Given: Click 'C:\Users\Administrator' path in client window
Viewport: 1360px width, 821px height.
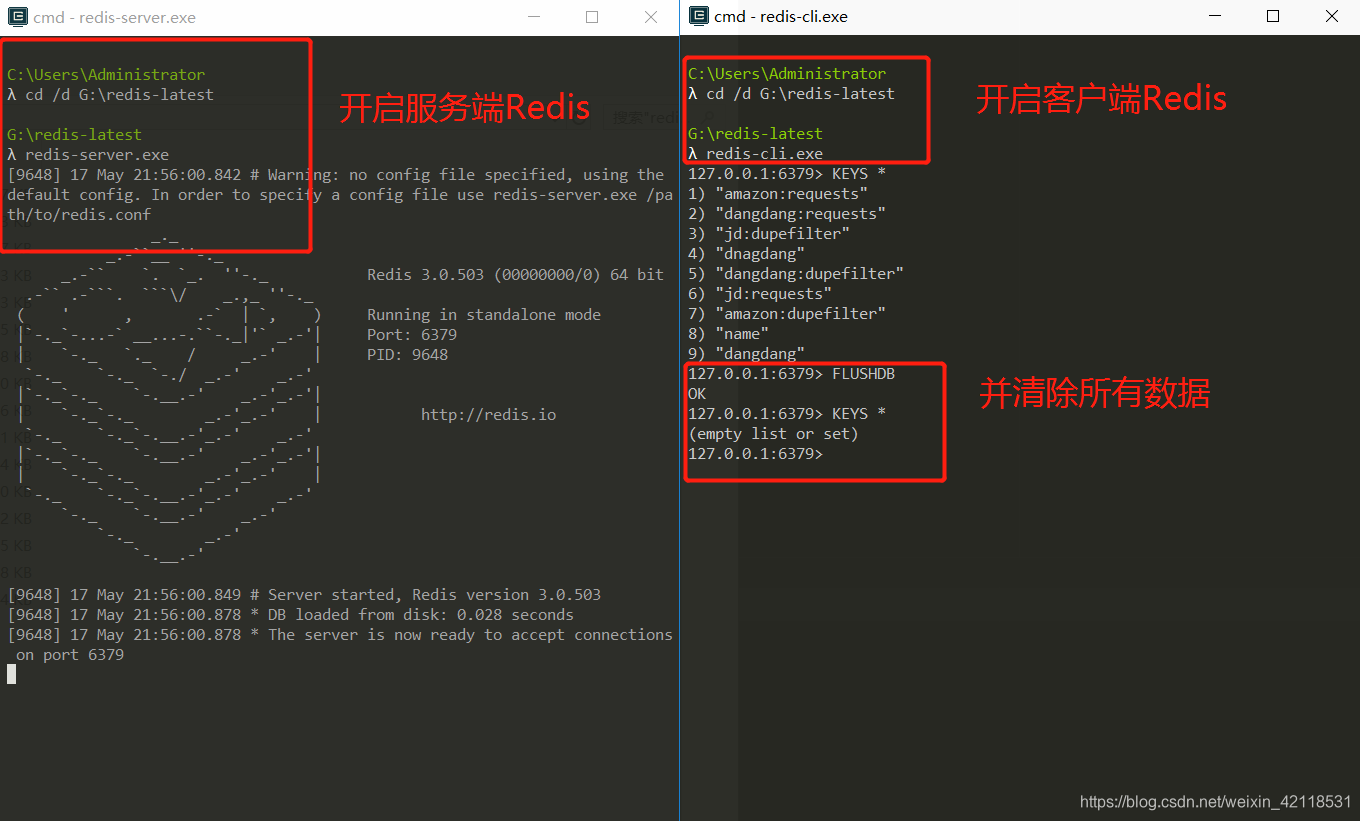Looking at the screenshot, I should [x=787, y=73].
